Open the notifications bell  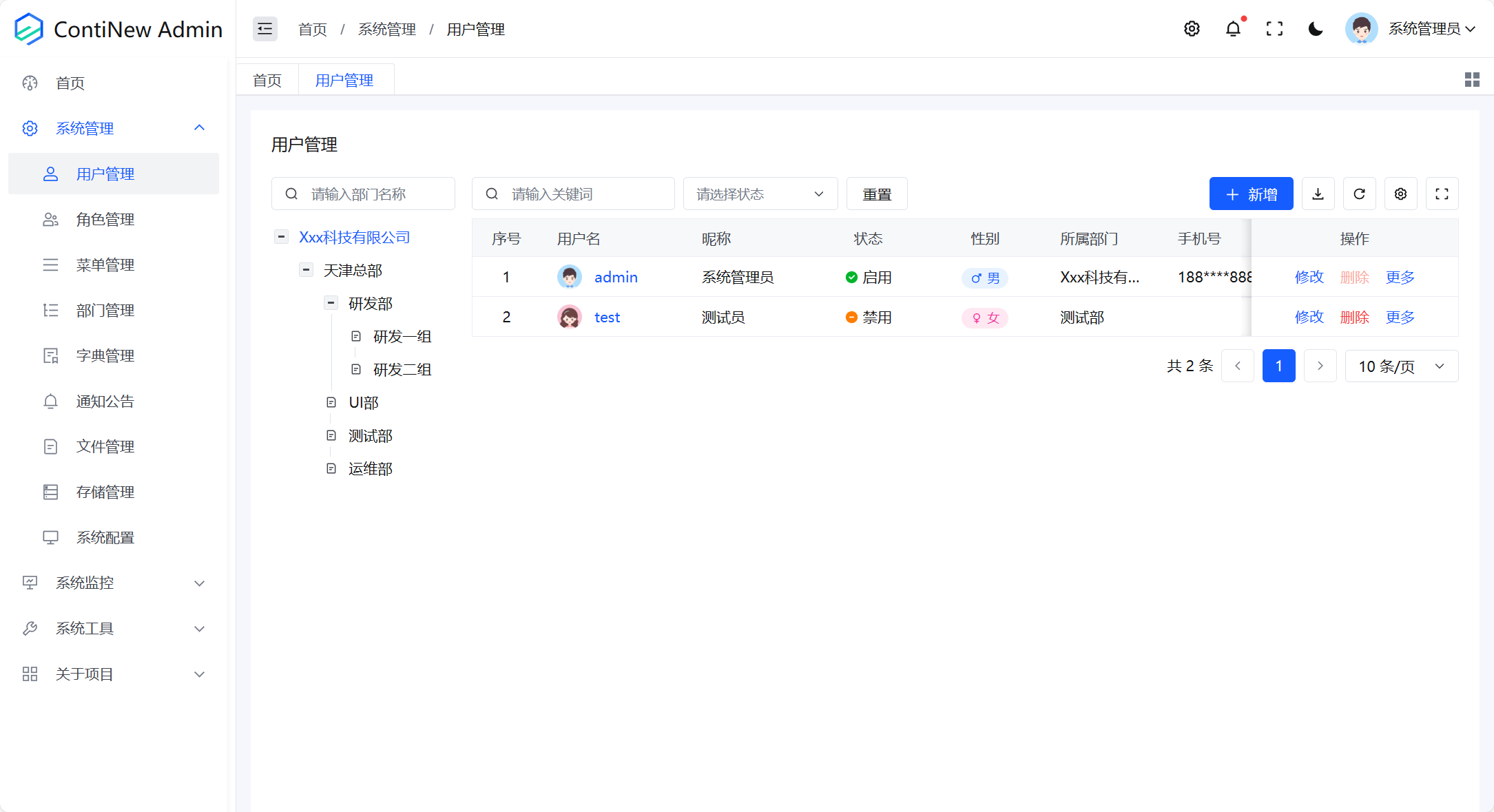pyautogui.click(x=1233, y=29)
